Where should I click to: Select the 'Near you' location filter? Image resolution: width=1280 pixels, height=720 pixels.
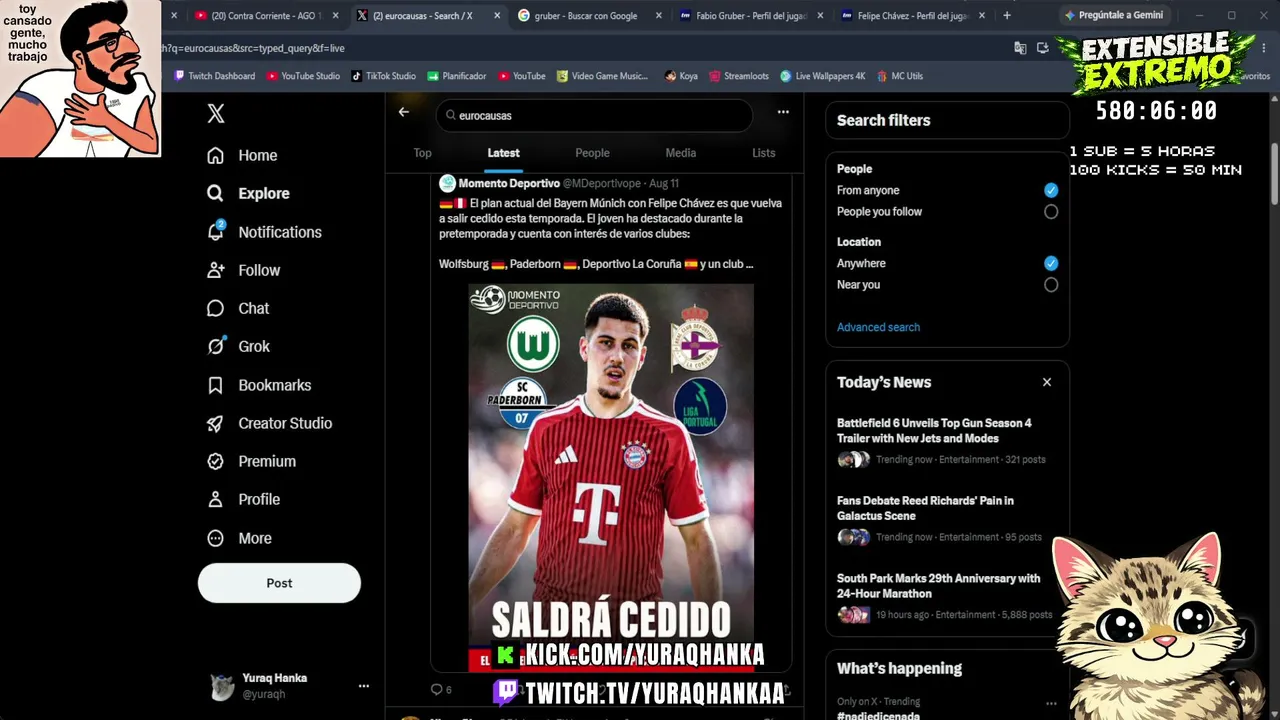[1051, 285]
